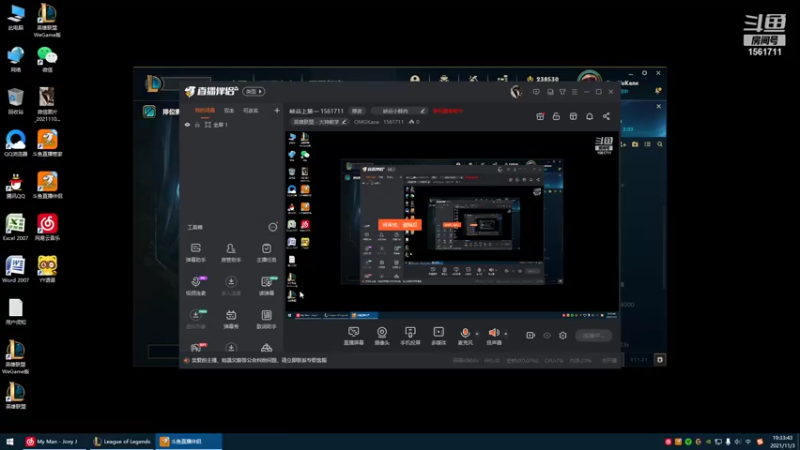Screen dimensions: 800x450
Task: Toggle visibility eye of 全屏1 source
Action: point(187,124)
